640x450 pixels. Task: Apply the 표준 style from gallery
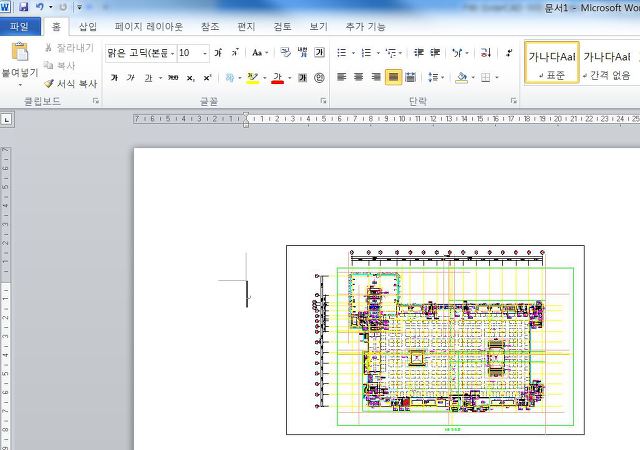click(552, 63)
